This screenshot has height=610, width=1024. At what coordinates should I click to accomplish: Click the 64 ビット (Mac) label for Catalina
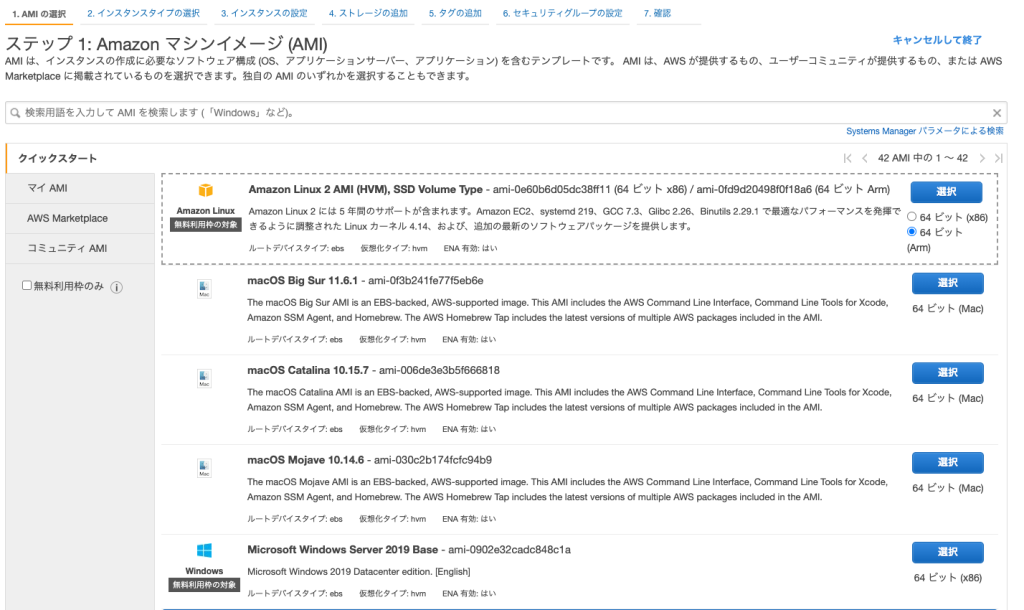pos(948,398)
